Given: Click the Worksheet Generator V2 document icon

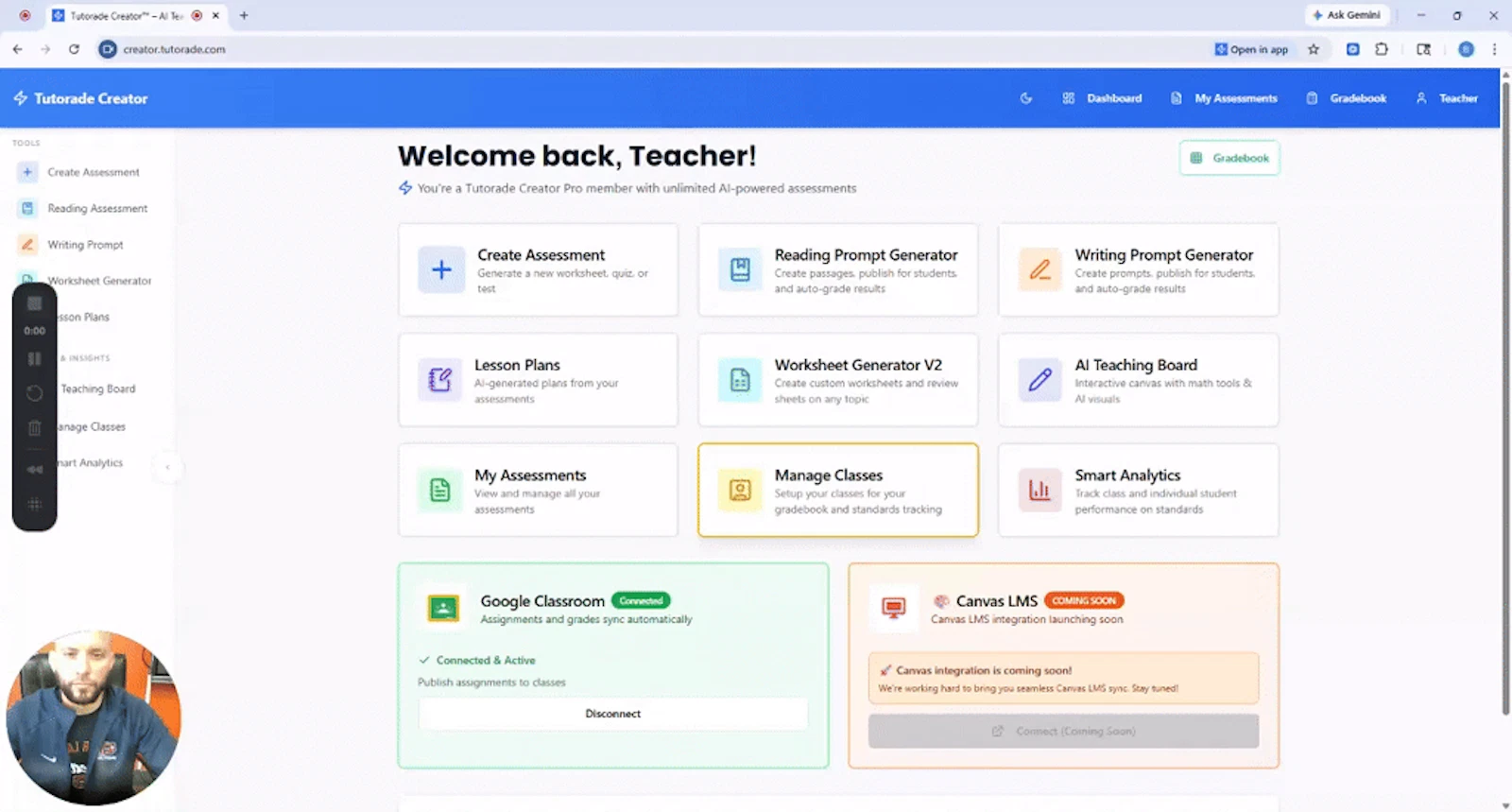Looking at the screenshot, I should [x=740, y=380].
